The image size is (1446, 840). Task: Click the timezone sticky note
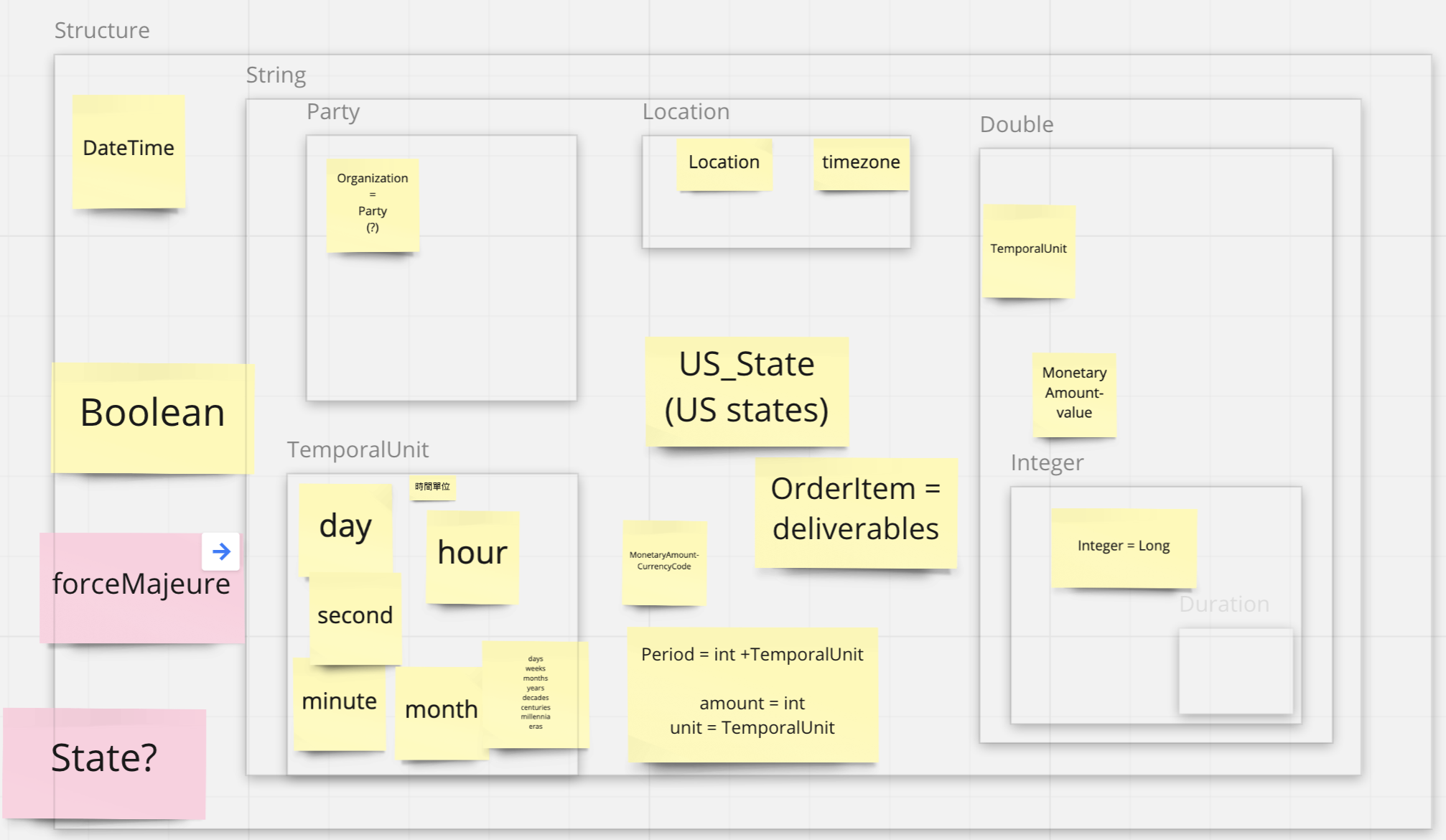pyautogui.click(x=861, y=164)
